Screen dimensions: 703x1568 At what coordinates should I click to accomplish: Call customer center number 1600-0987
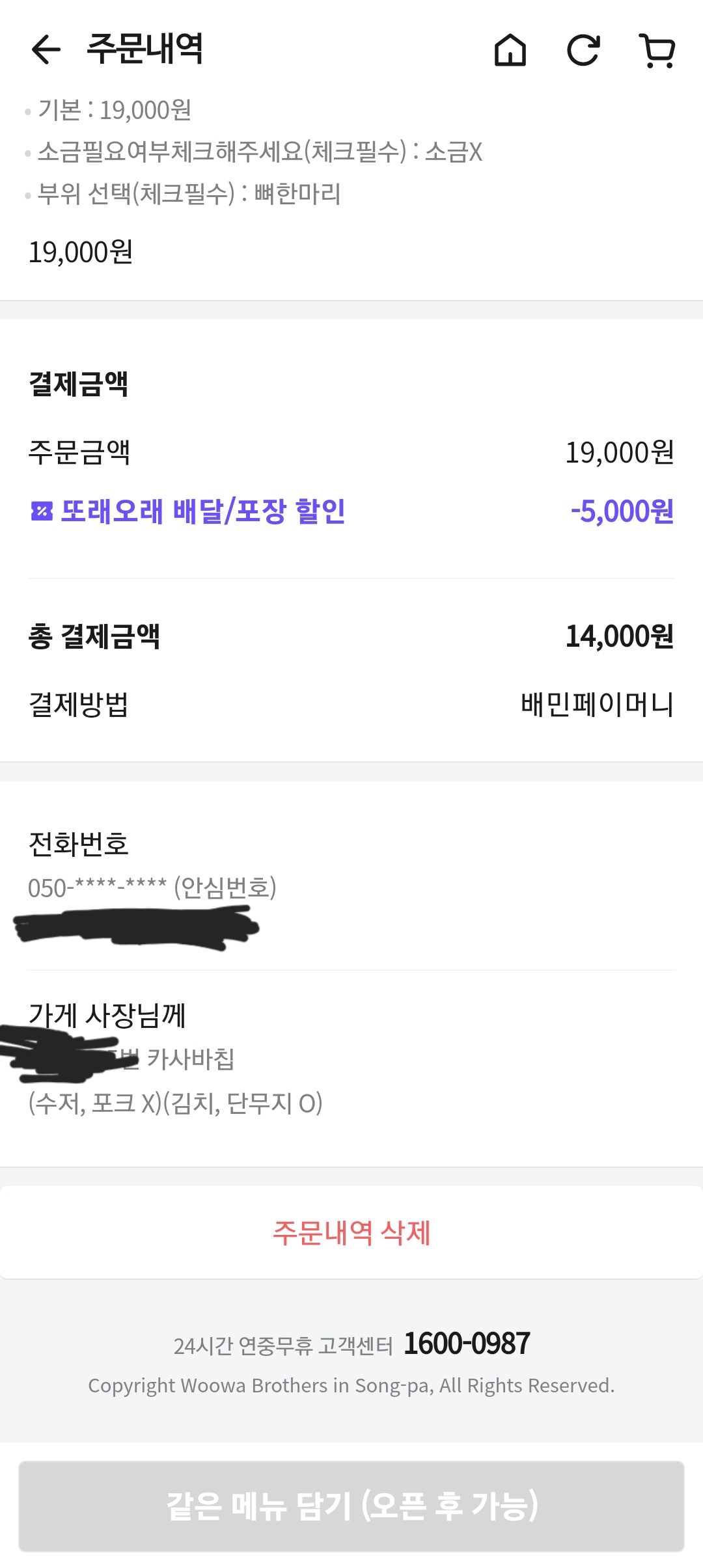[467, 1344]
